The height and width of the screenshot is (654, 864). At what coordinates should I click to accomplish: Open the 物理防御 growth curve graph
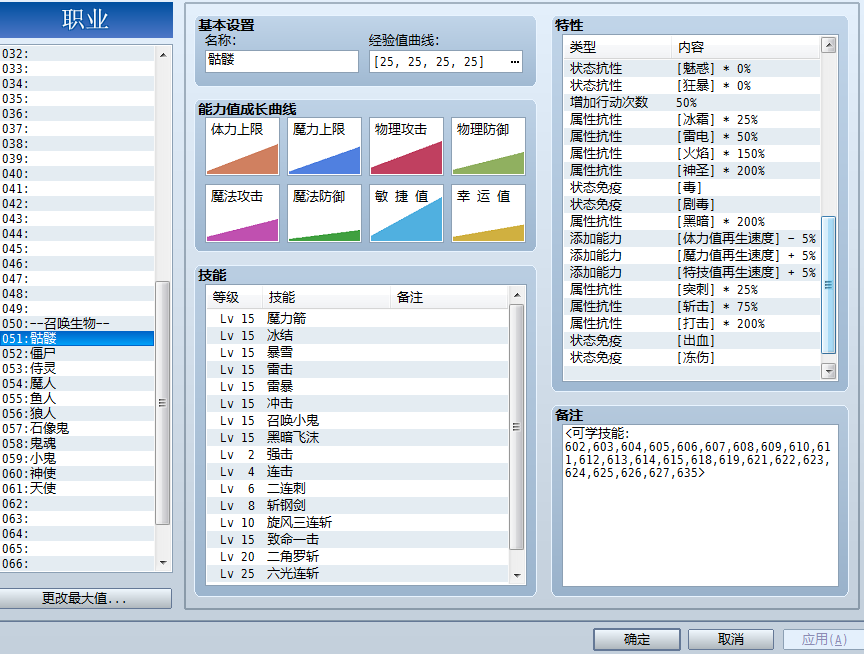[x=488, y=147]
